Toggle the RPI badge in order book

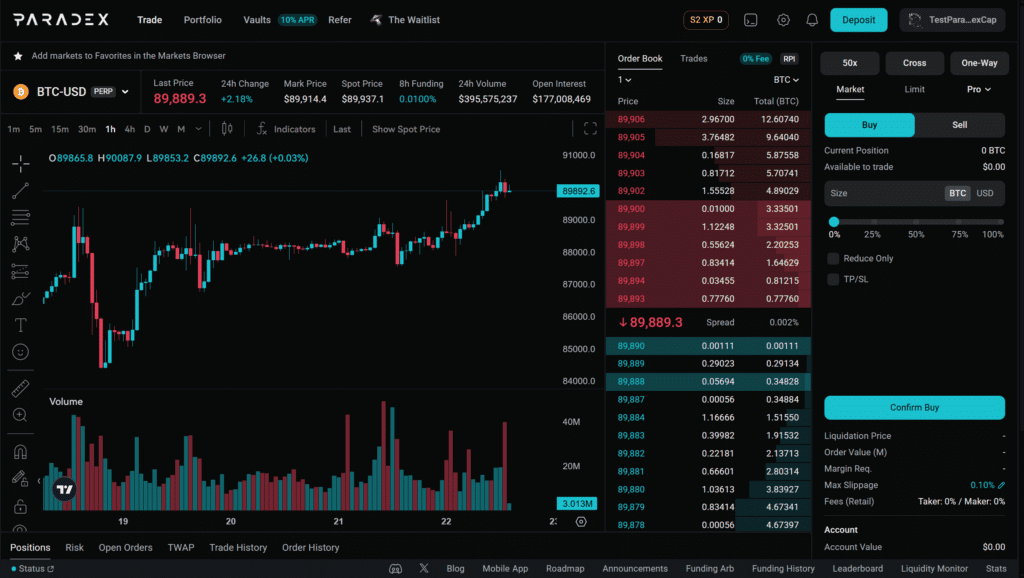point(789,59)
